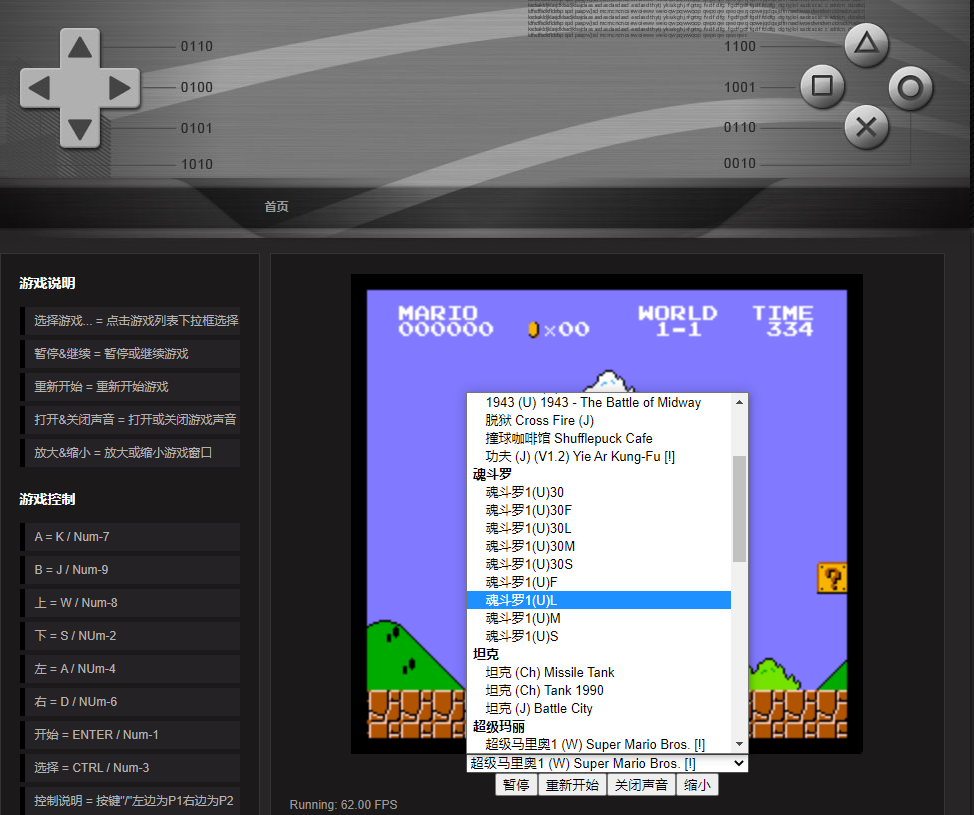Viewport: 974px width, 815px height.
Task: Click the D-pad up arrow
Action: 80,48
